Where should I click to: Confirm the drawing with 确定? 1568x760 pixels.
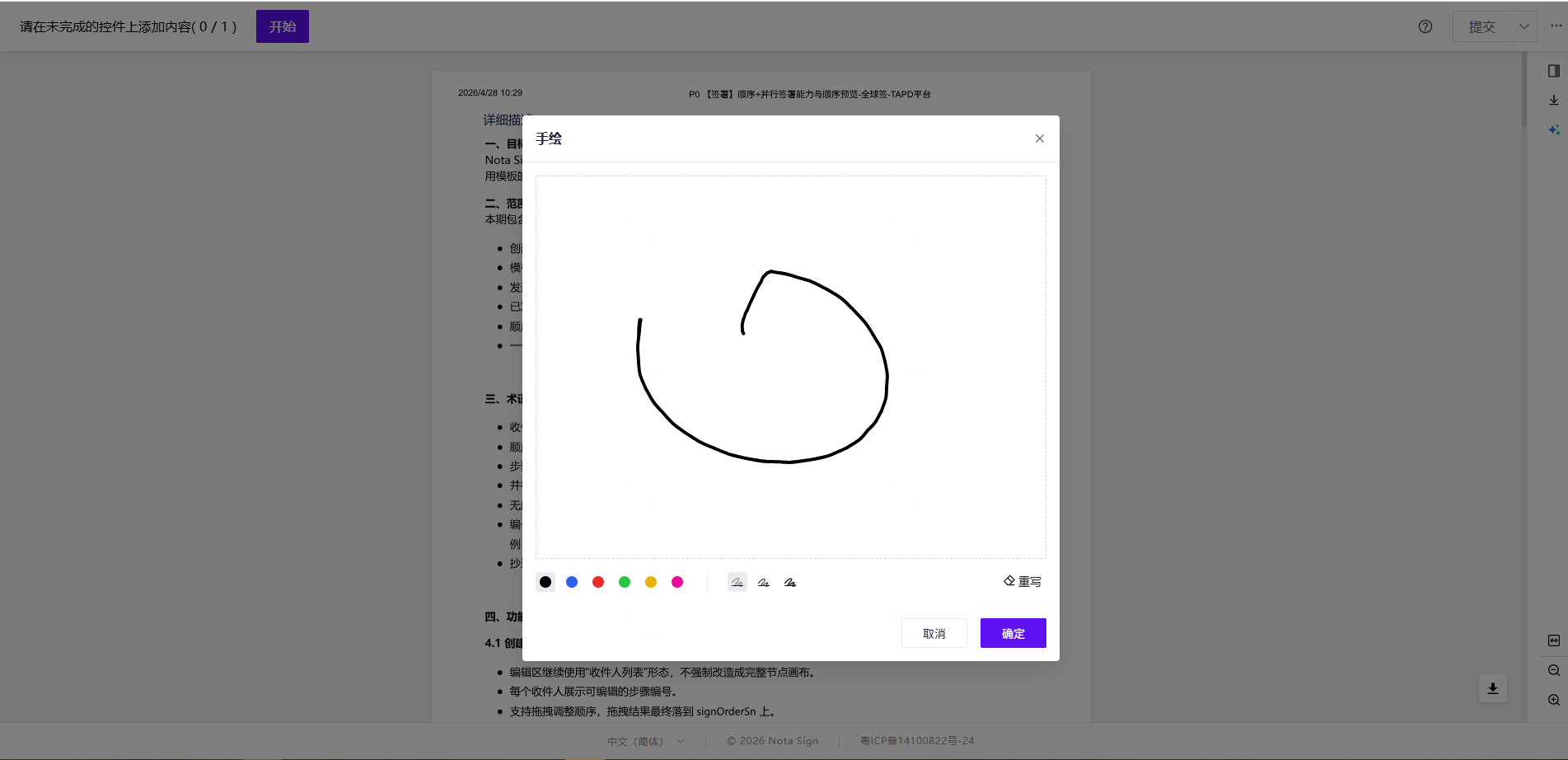pyautogui.click(x=1013, y=633)
